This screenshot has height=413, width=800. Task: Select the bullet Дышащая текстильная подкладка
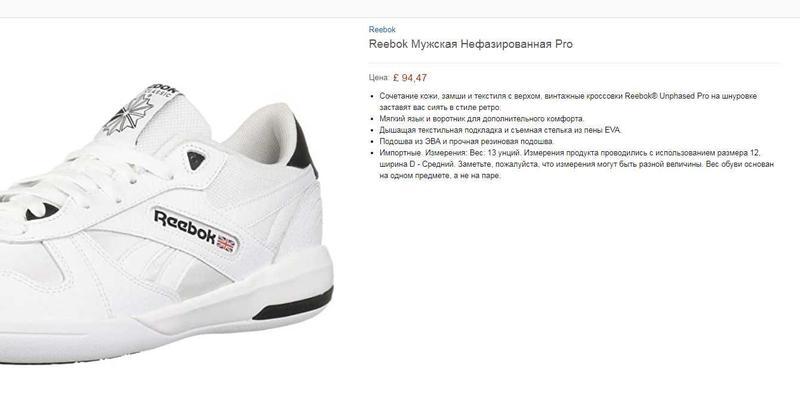point(501,130)
